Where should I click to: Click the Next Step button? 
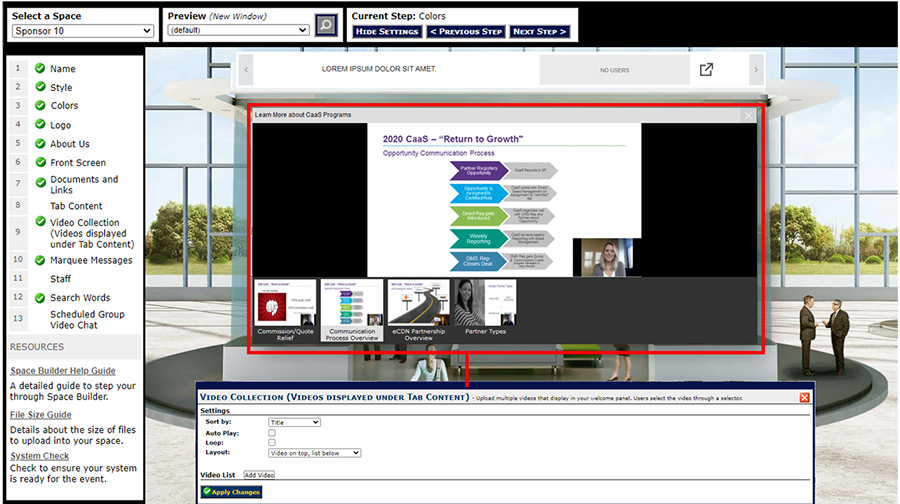[540, 32]
